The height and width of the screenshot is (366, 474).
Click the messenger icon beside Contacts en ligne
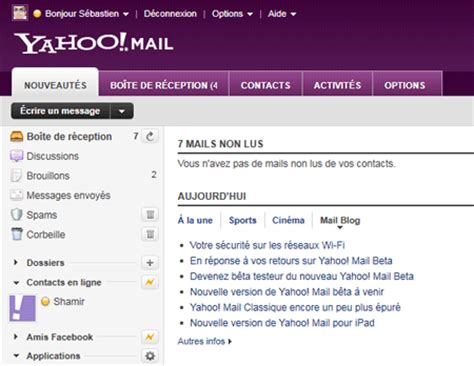[x=150, y=282]
